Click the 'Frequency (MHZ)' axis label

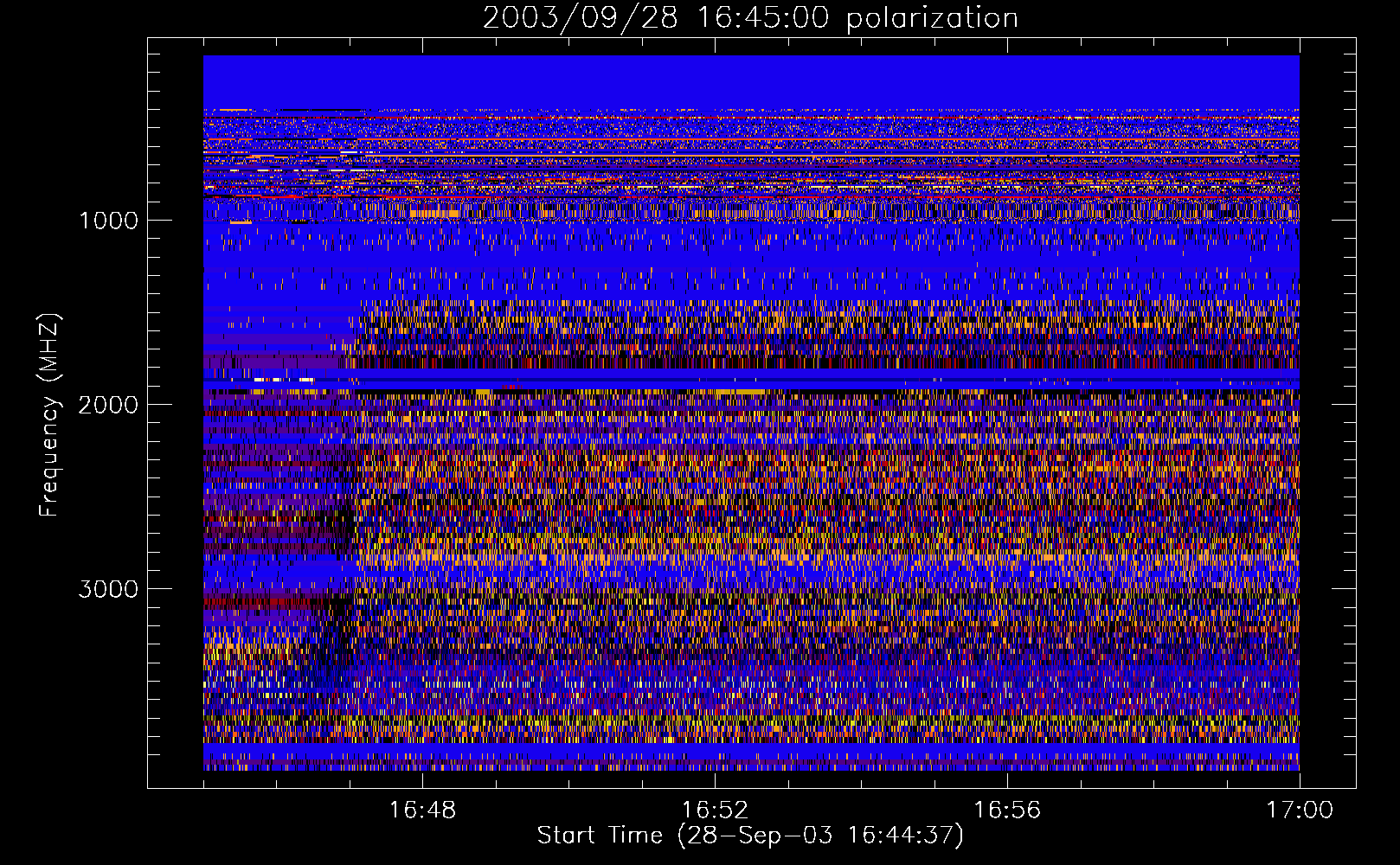point(49,415)
